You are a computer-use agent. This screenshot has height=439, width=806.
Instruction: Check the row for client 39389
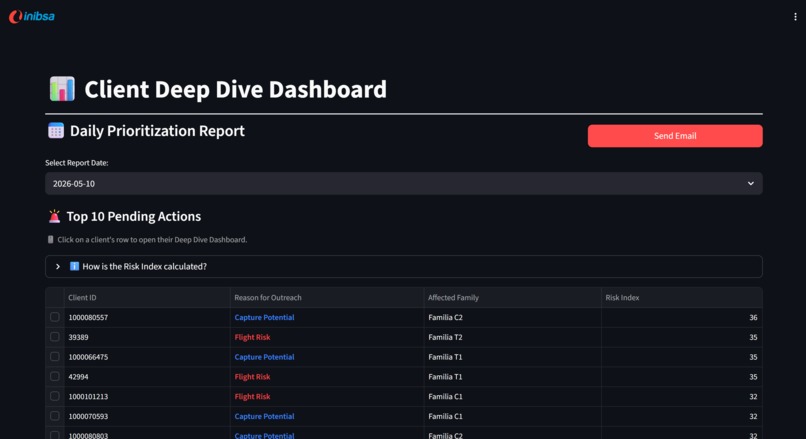tap(54, 337)
